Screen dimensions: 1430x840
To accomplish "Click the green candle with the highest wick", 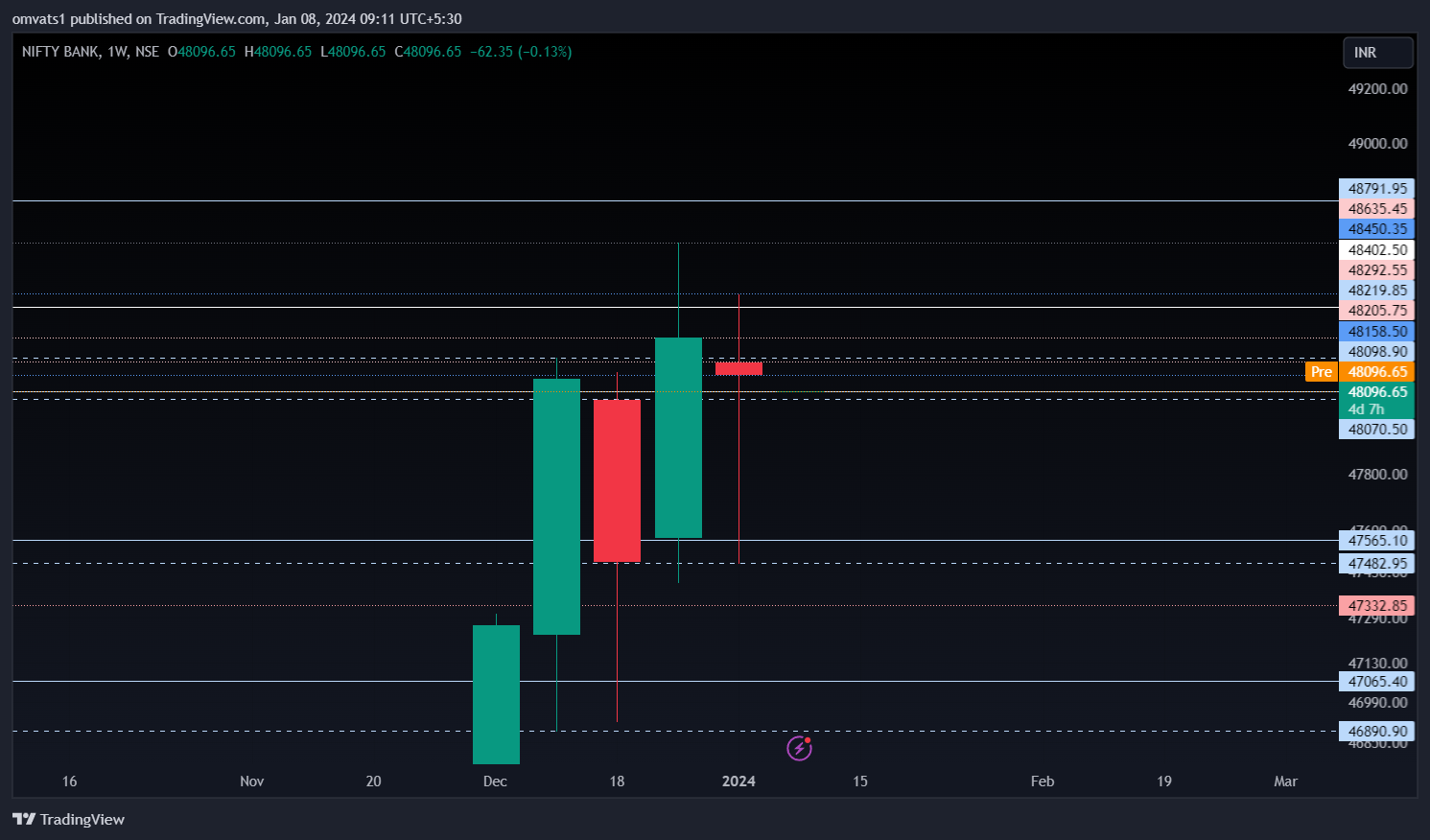I will [x=678, y=437].
